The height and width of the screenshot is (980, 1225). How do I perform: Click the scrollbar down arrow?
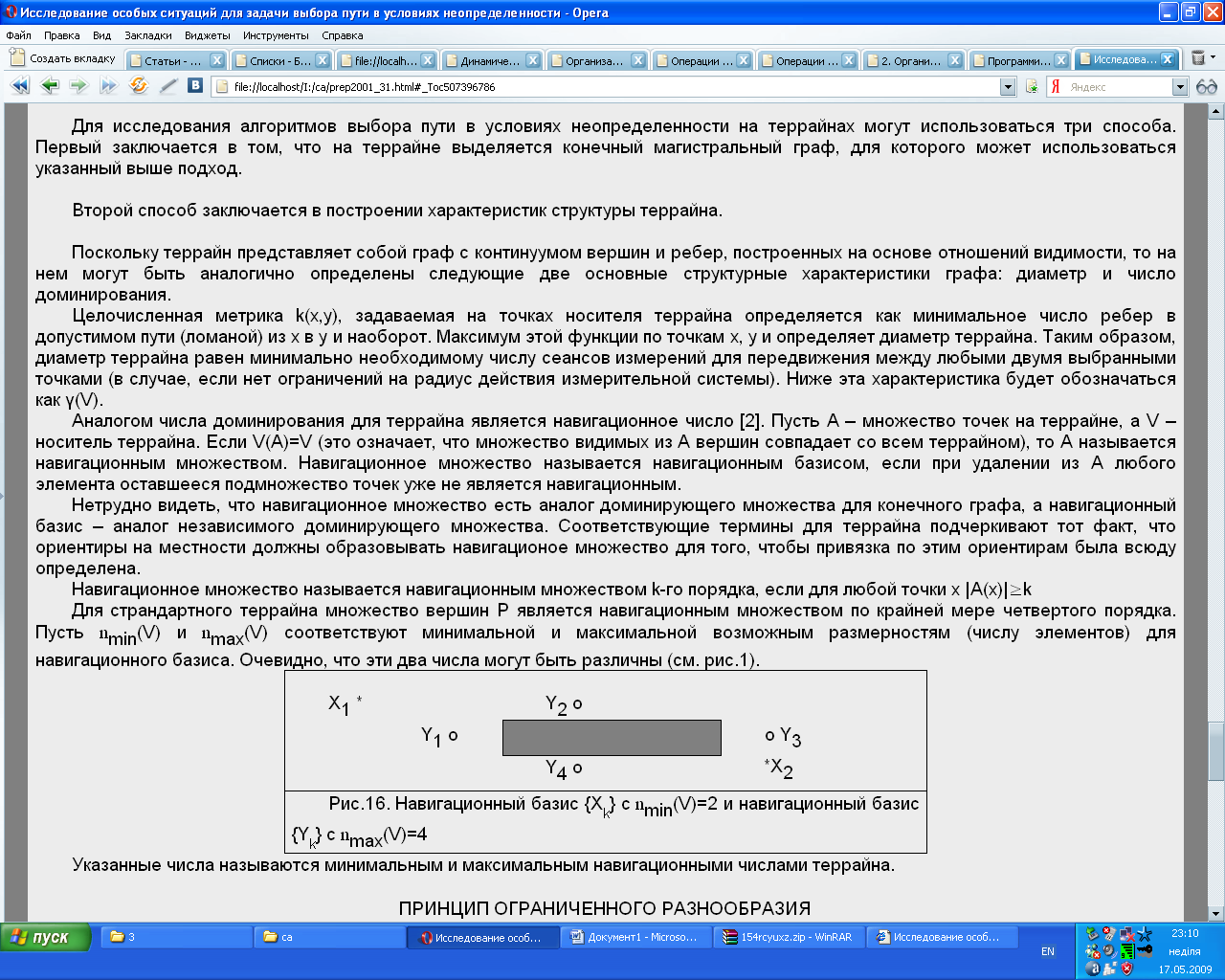pyautogui.click(x=1216, y=914)
